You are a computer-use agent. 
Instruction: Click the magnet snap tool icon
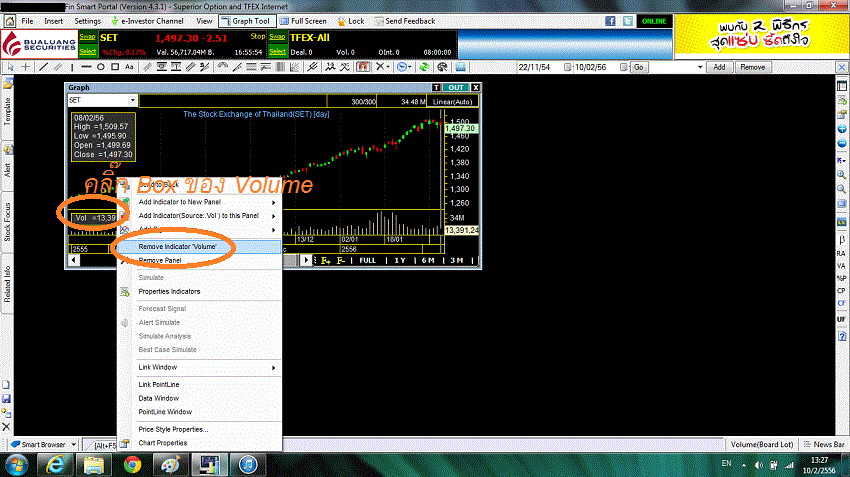(363, 67)
